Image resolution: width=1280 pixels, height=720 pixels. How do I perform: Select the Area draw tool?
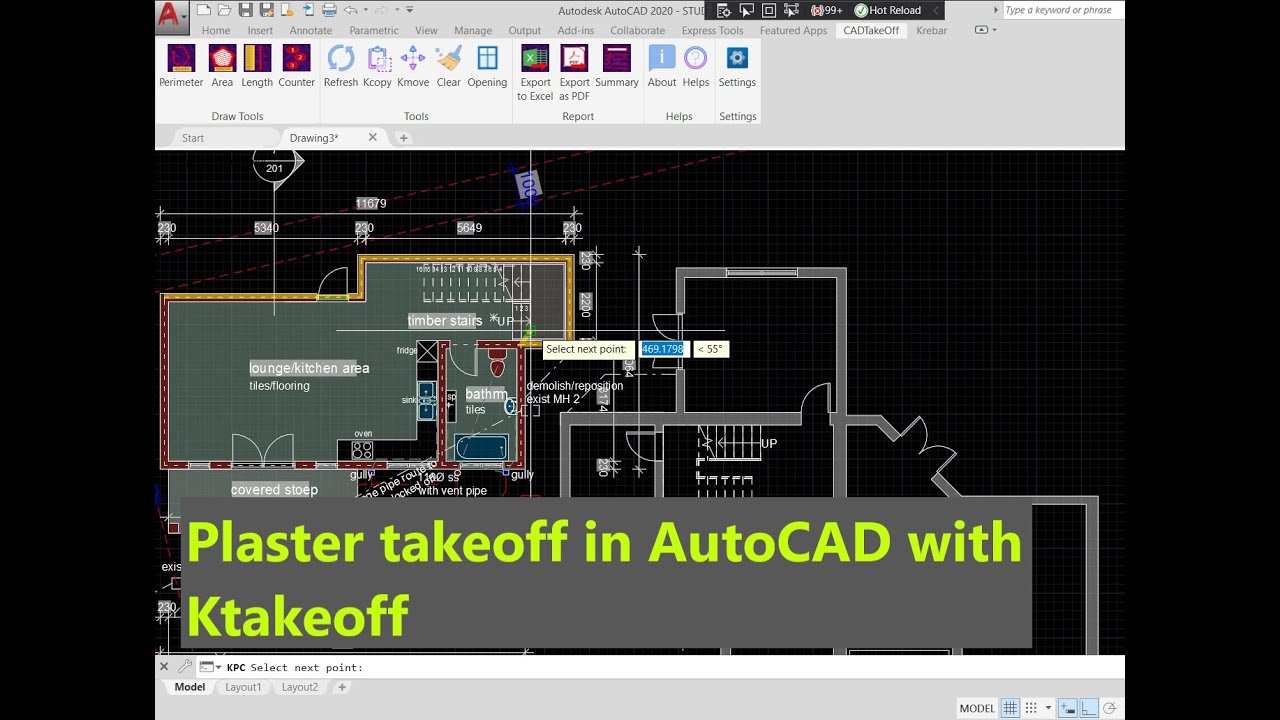click(x=222, y=67)
